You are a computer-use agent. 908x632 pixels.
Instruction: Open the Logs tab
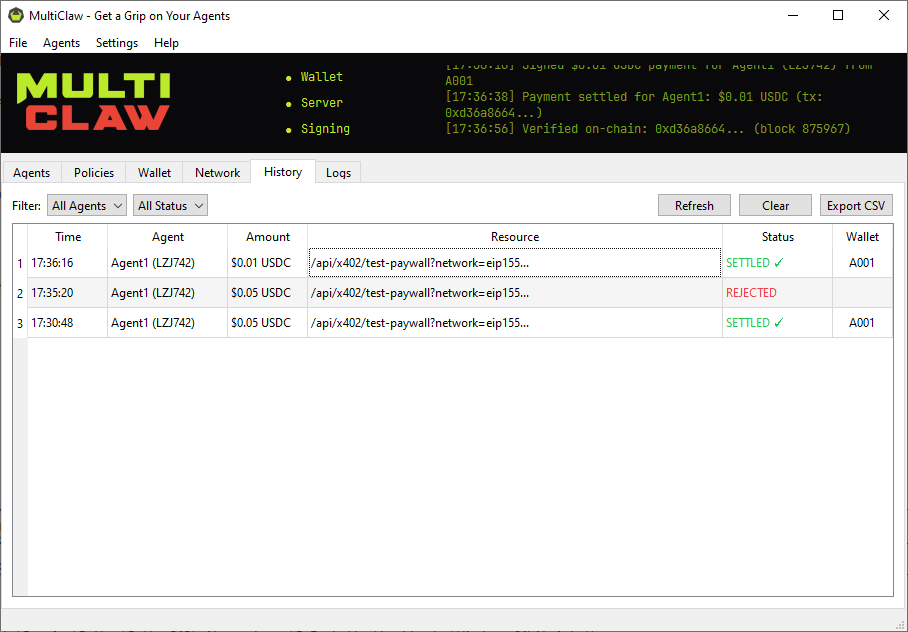[338, 172]
